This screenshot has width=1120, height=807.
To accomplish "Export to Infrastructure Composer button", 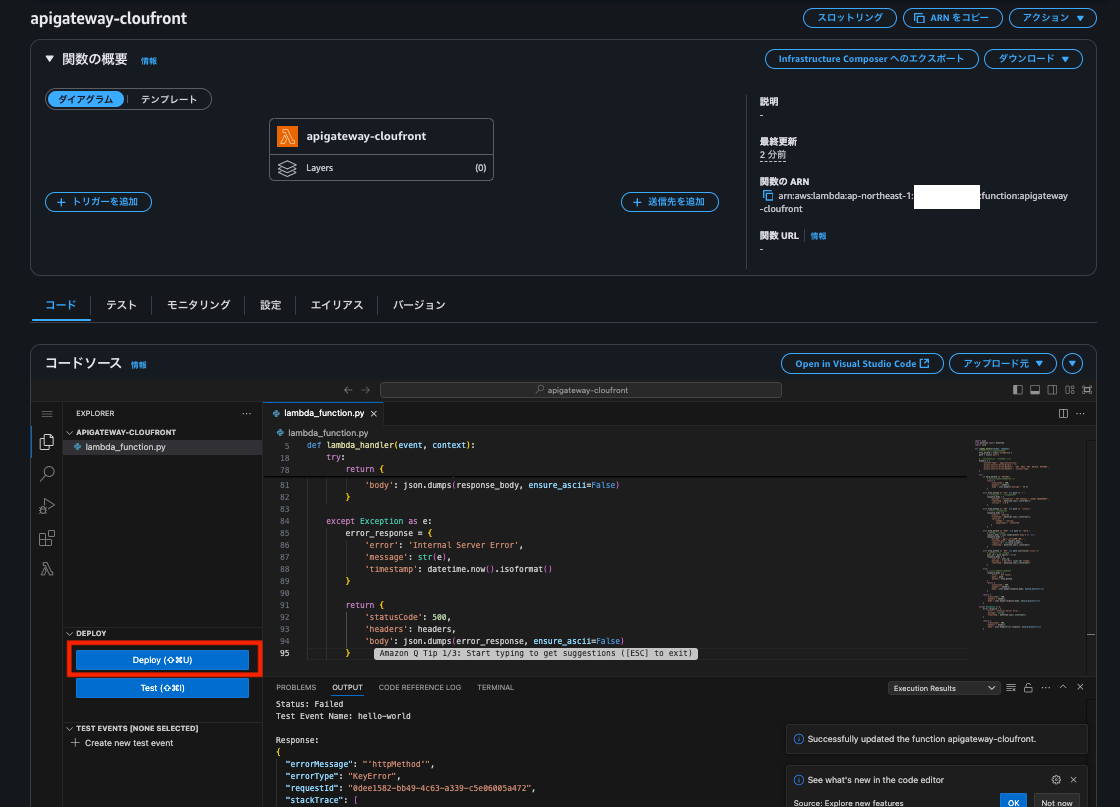I will point(871,59).
